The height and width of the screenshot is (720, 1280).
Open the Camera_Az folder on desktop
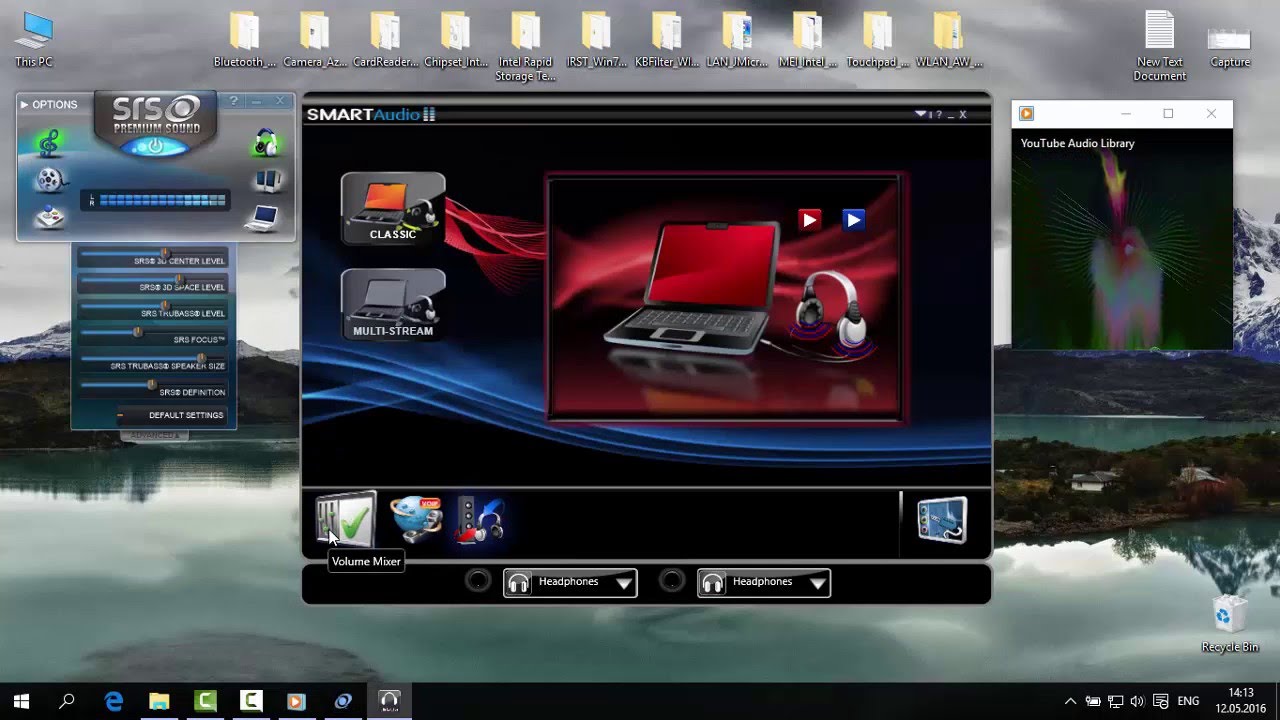pos(315,40)
